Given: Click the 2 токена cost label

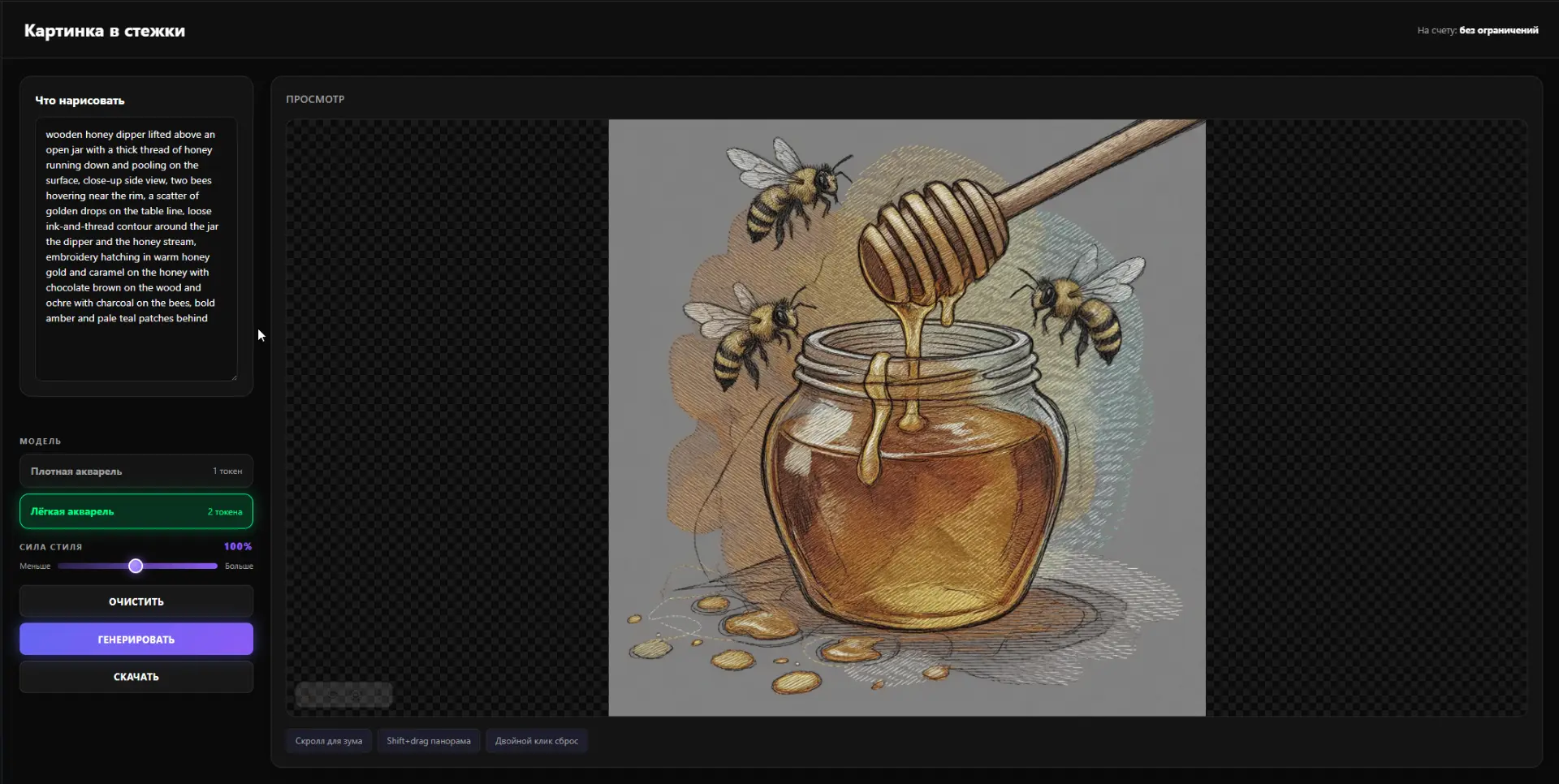Looking at the screenshot, I should tap(225, 511).
